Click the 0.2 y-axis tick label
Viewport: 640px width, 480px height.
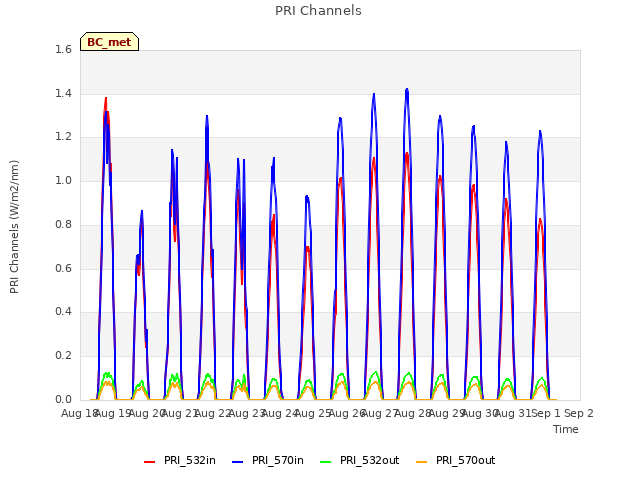click(x=63, y=356)
